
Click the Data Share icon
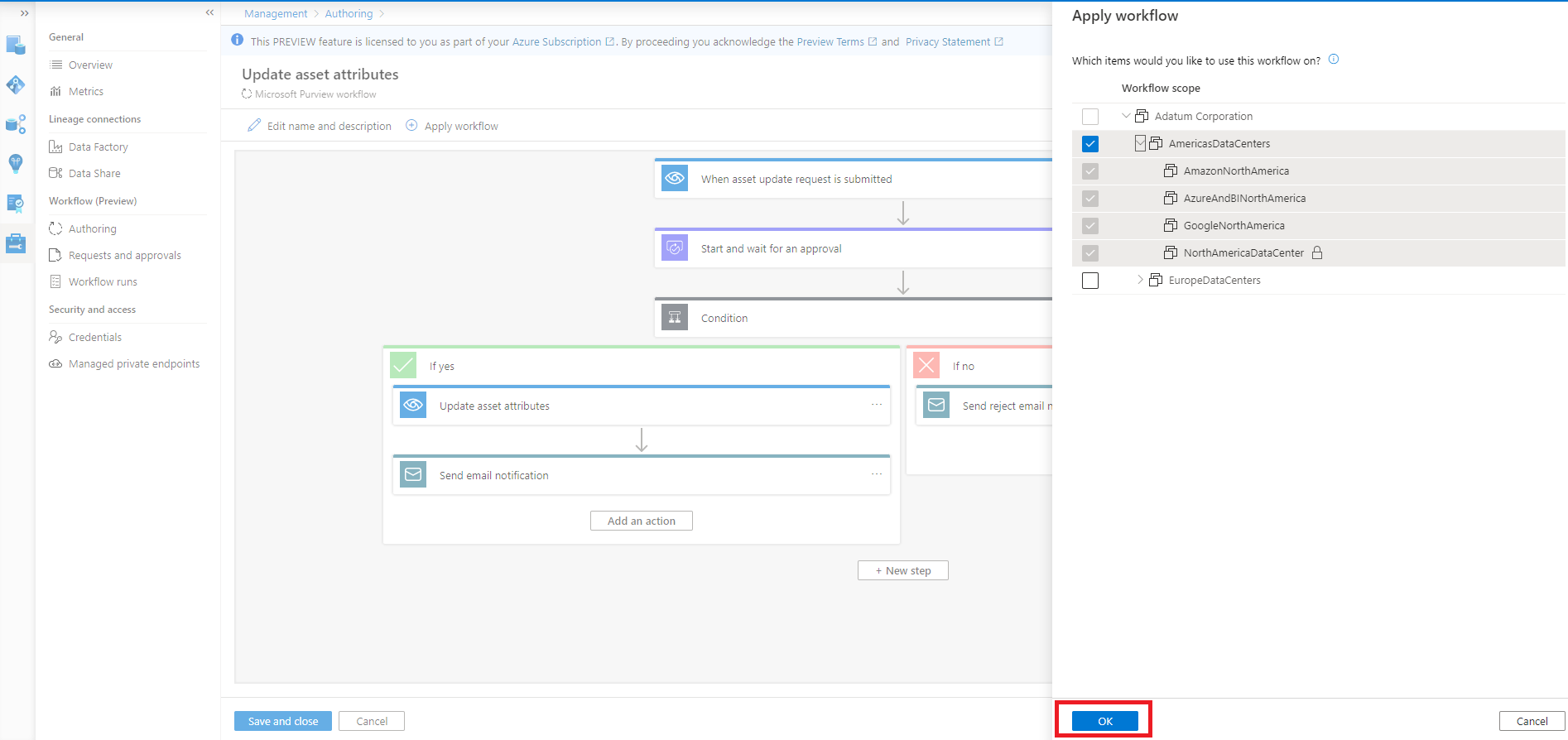point(55,173)
